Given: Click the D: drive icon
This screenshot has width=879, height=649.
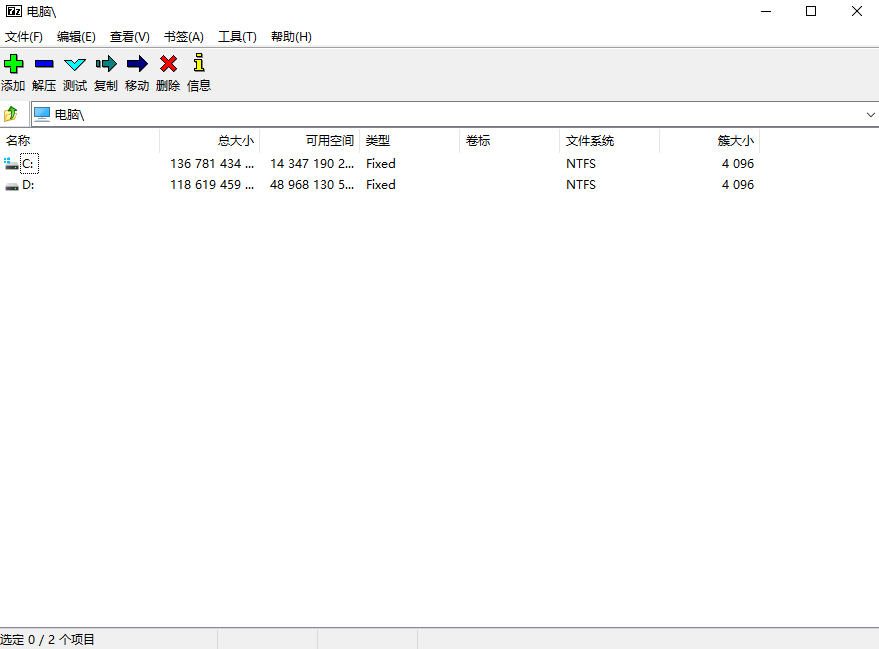Looking at the screenshot, I should coord(12,186).
